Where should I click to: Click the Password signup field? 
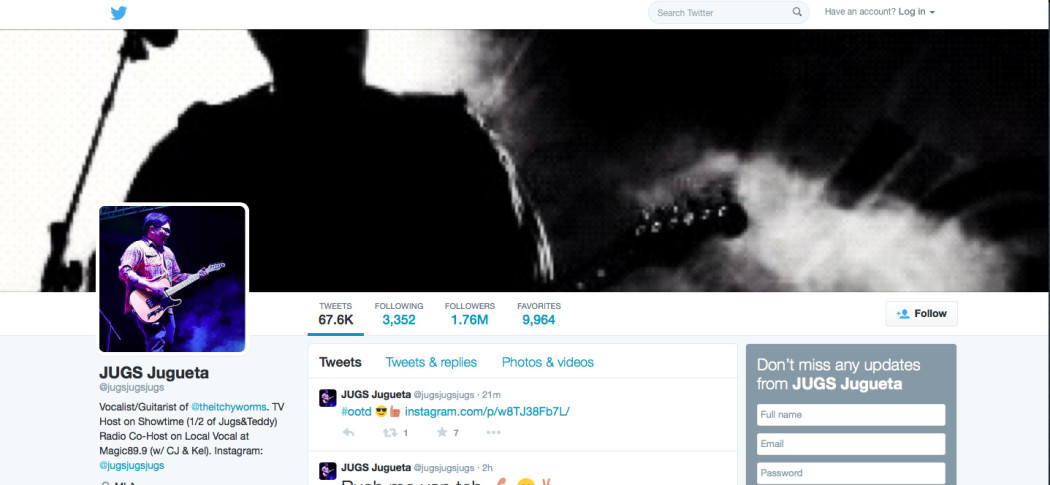coord(851,473)
